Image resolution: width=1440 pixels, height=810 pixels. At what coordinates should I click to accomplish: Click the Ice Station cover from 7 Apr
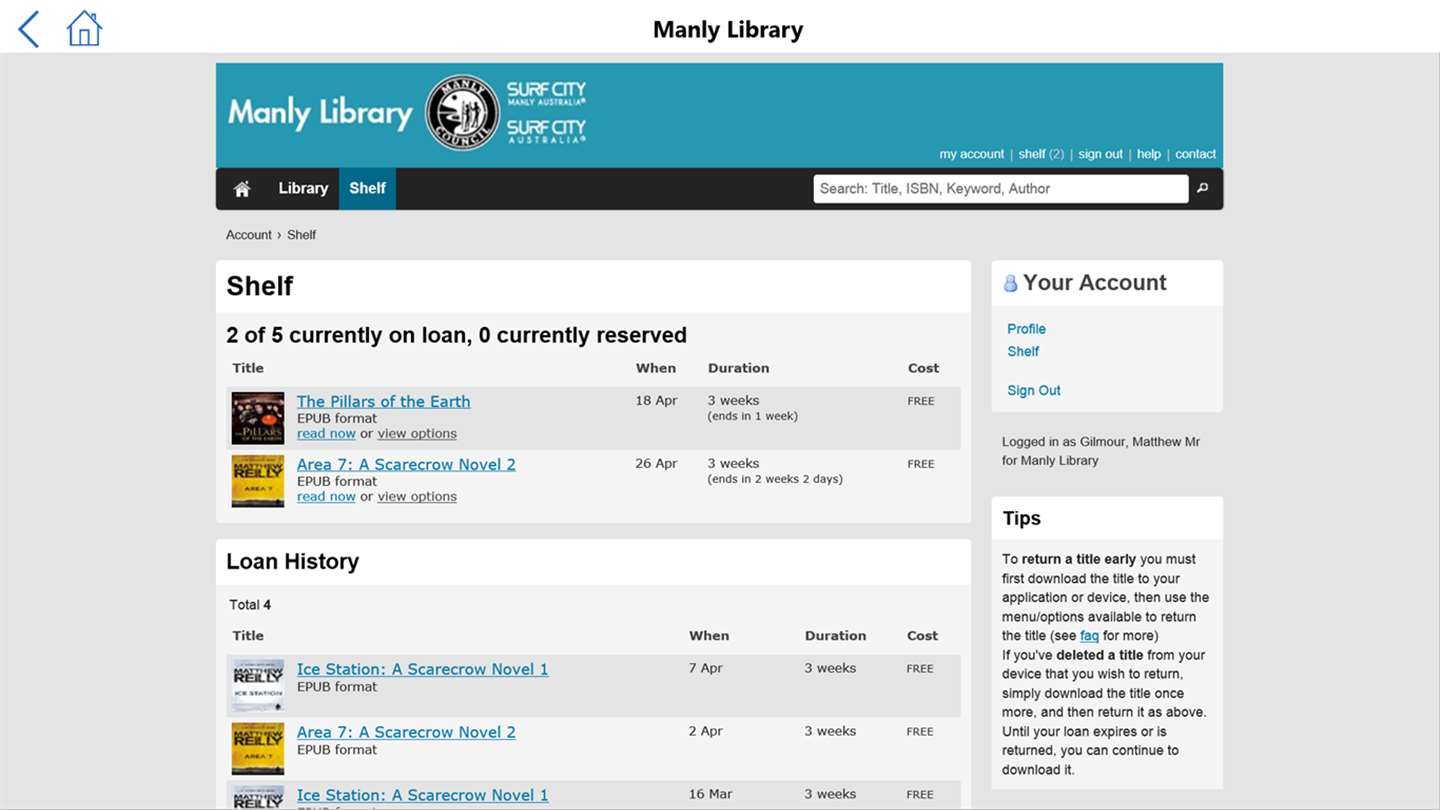pos(258,686)
